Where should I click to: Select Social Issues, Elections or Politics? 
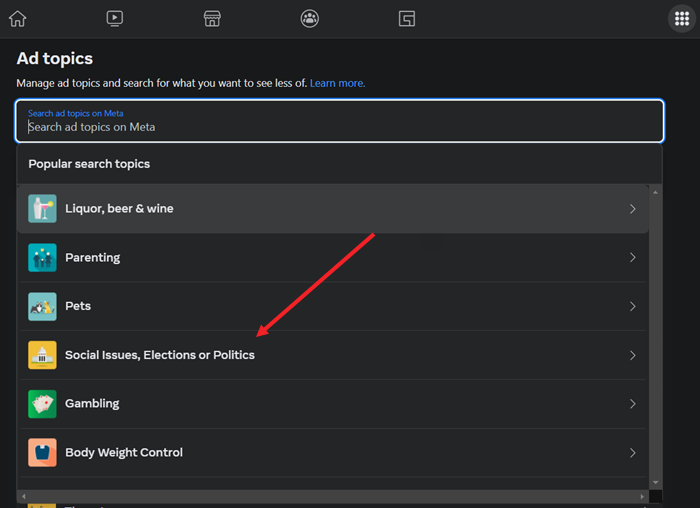(160, 355)
